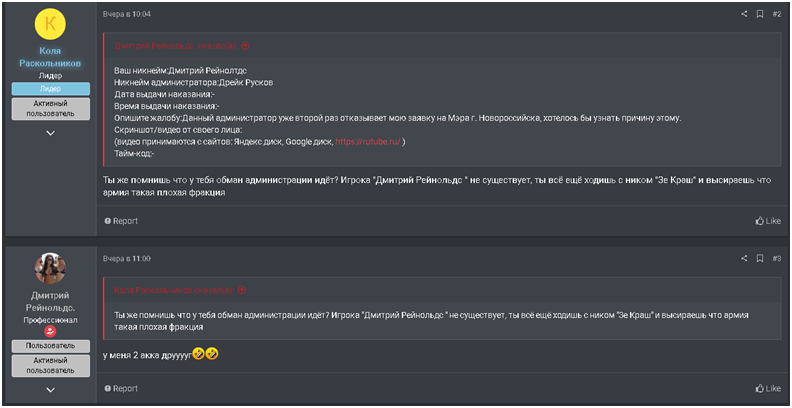Viewport: 792px width, 408px height.
Task: Open the rutube.ru link in quote
Action: pyautogui.click(x=368, y=142)
